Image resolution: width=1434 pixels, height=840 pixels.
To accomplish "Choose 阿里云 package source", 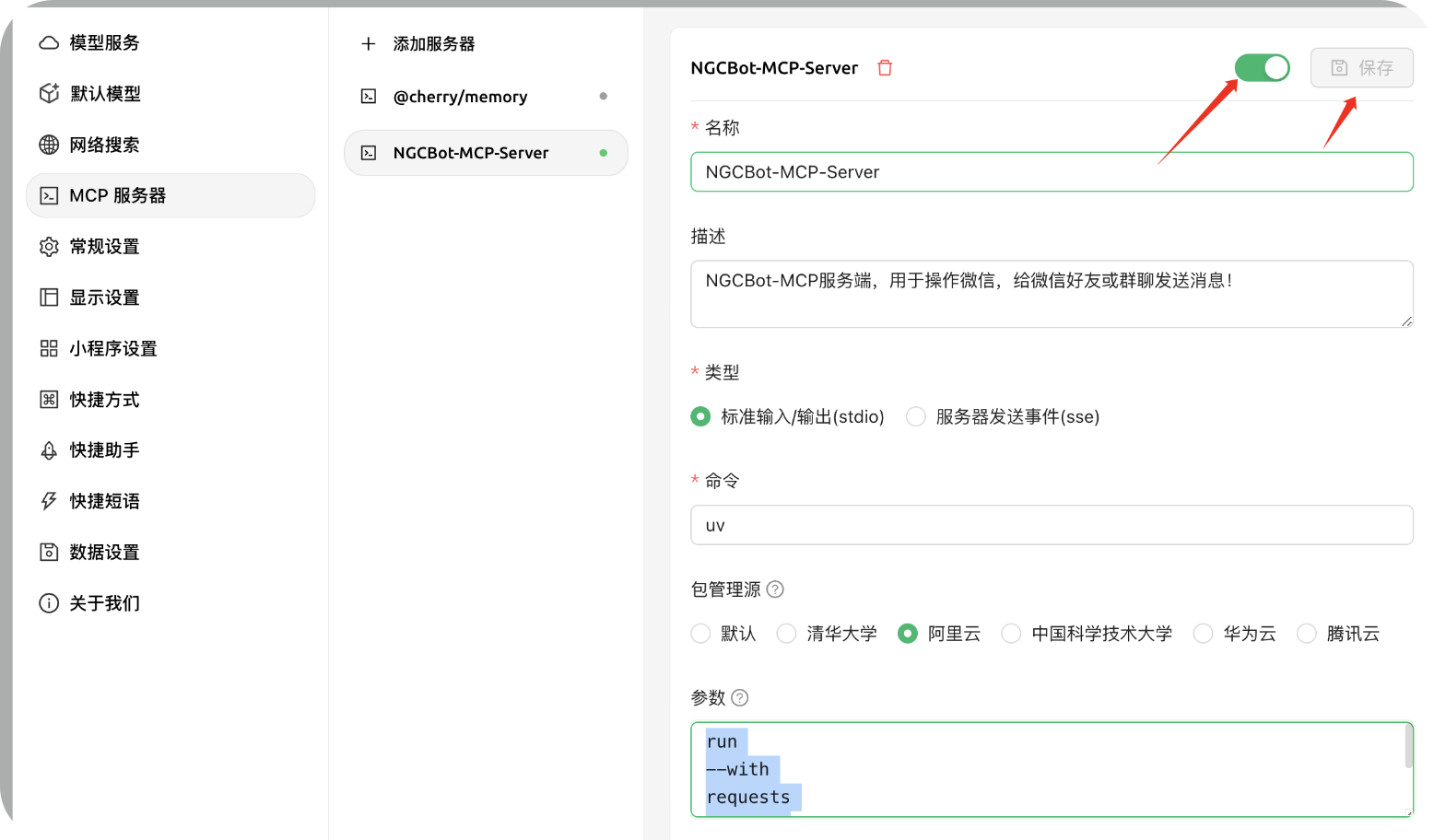I will [939, 633].
